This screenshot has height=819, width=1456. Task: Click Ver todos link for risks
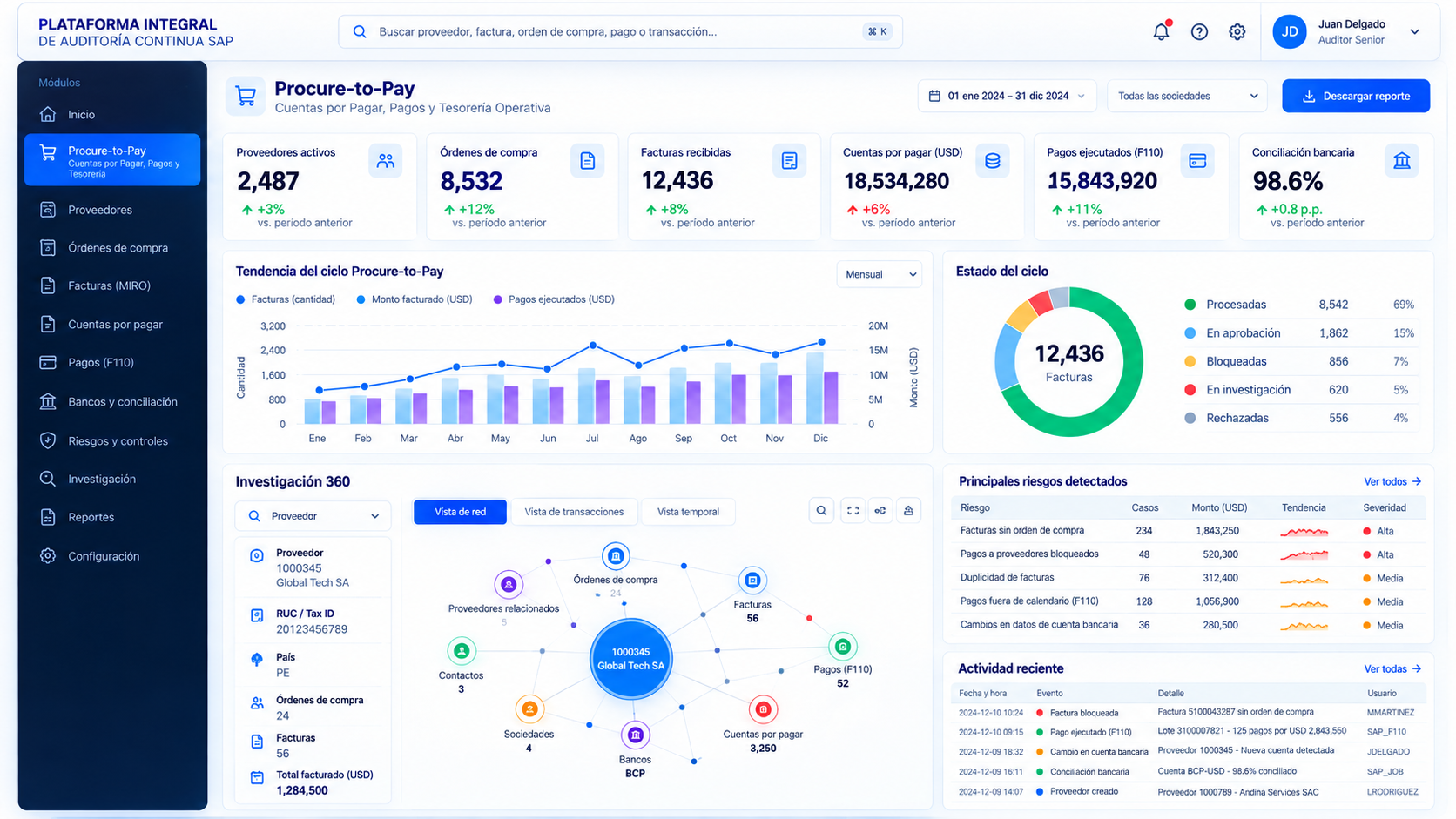pos(1392,481)
